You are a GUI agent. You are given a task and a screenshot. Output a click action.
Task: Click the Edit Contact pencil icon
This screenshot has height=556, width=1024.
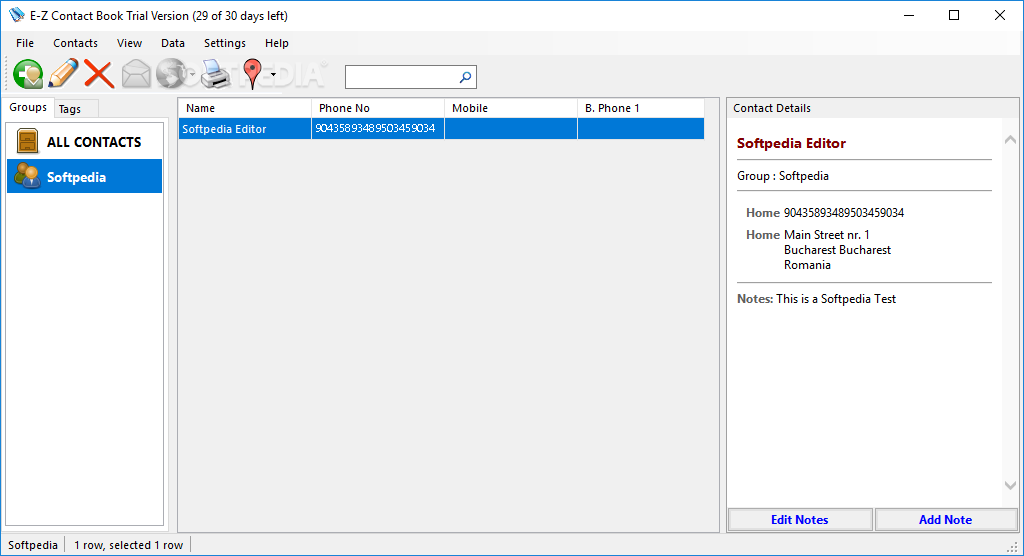(63, 73)
